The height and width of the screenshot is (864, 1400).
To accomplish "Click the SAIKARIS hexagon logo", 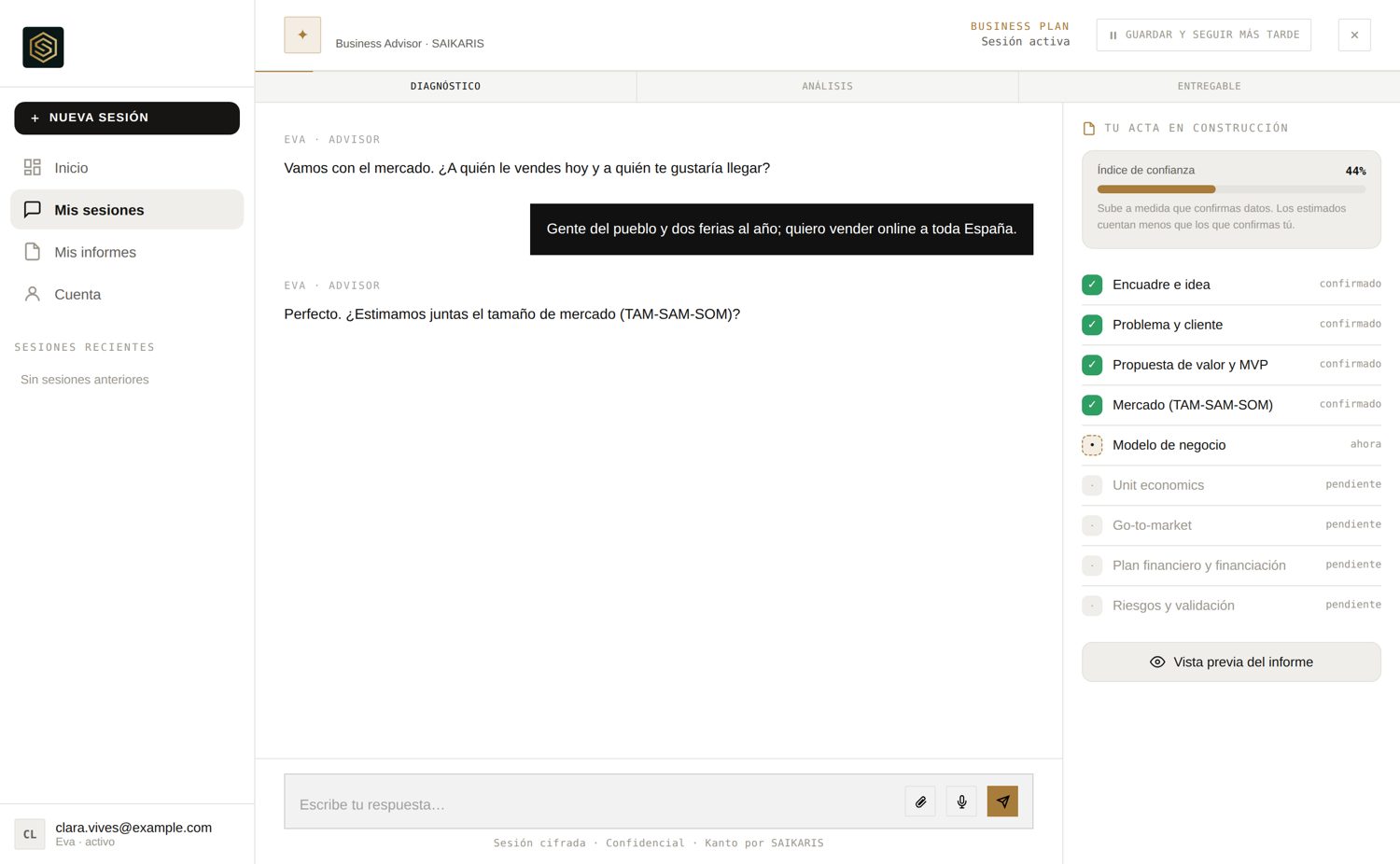I will tap(43, 48).
